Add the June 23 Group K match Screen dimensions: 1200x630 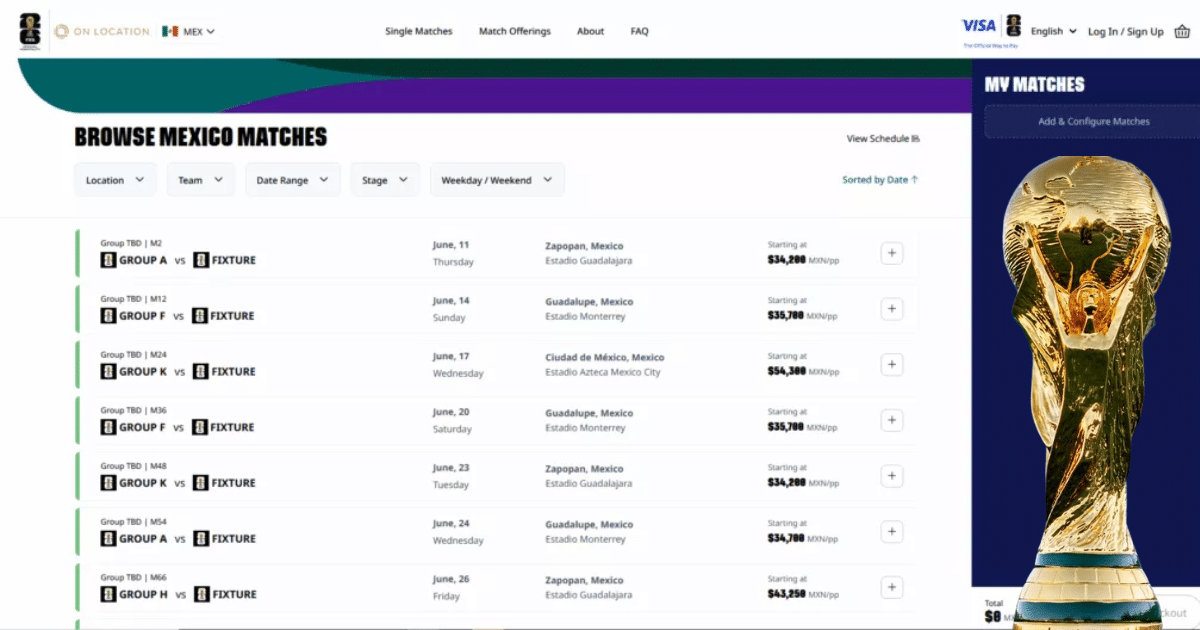coord(891,476)
